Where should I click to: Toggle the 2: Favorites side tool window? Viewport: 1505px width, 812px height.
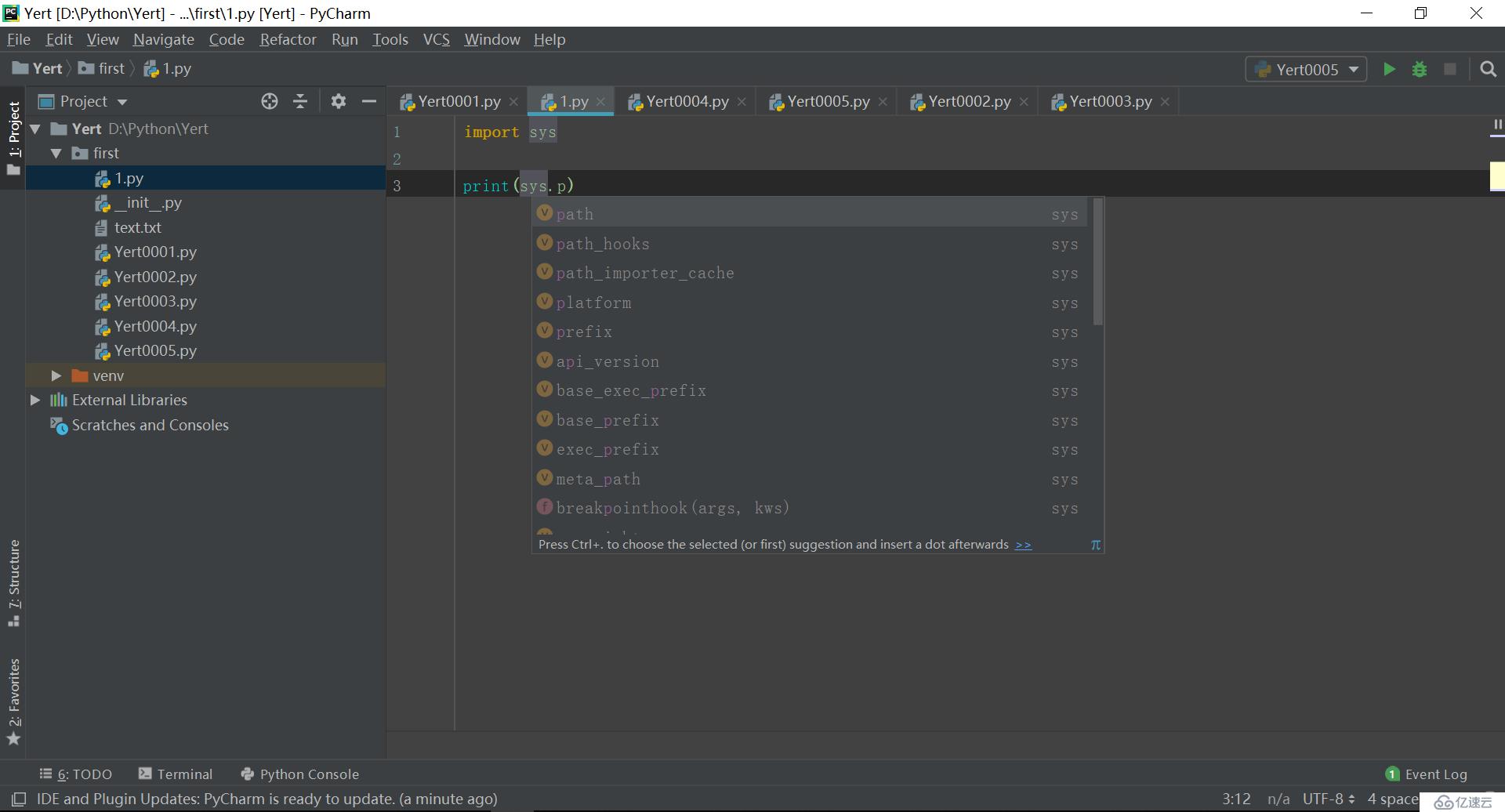click(x=13, y=702)
